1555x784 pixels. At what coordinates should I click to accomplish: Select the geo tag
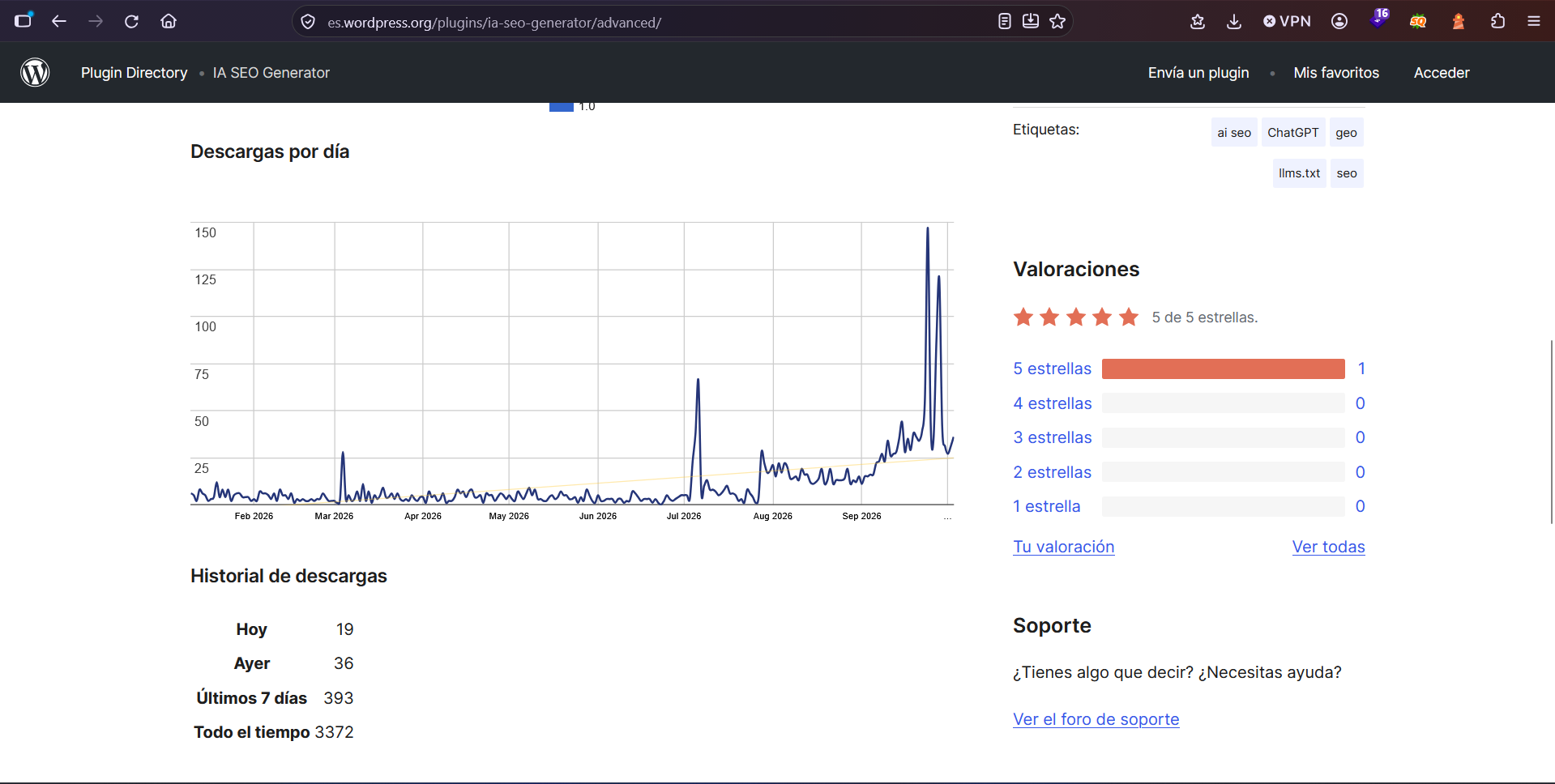[1346, 133]
